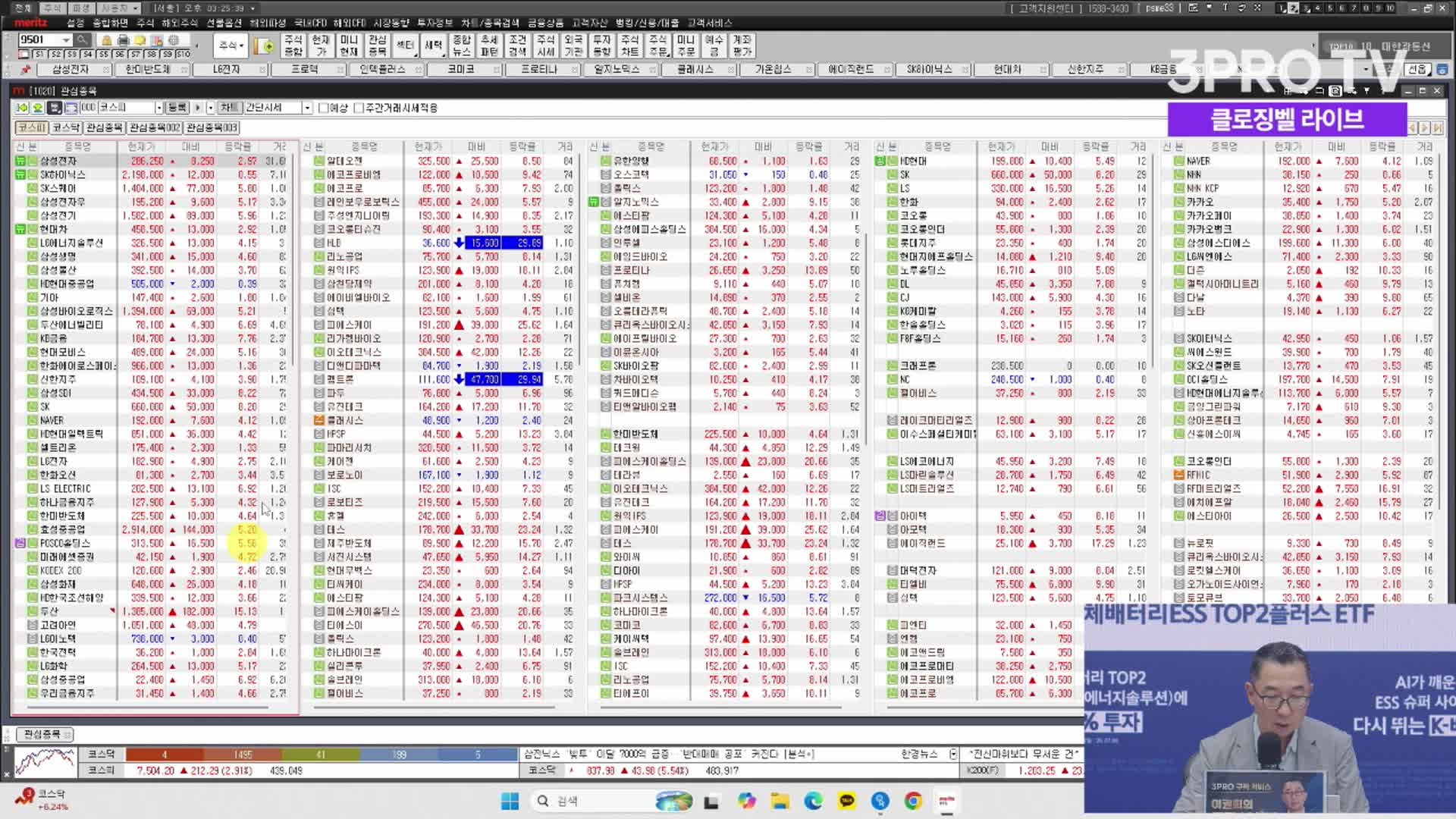The image size is (1456, 819).
Task: Toggle the 주간거래시세적용 checkbox
Action: (x=359, y=108)
